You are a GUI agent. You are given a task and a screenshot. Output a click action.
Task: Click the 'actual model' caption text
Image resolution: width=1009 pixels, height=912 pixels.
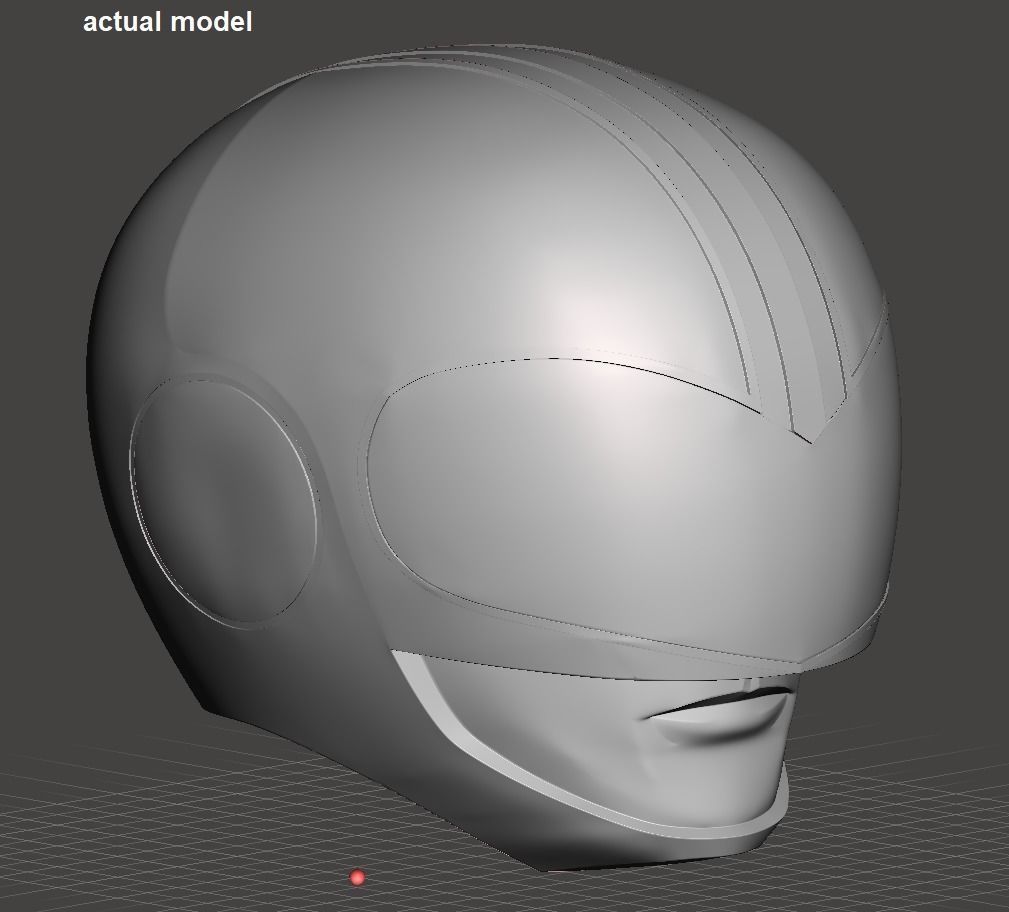(x=167, y=23)
